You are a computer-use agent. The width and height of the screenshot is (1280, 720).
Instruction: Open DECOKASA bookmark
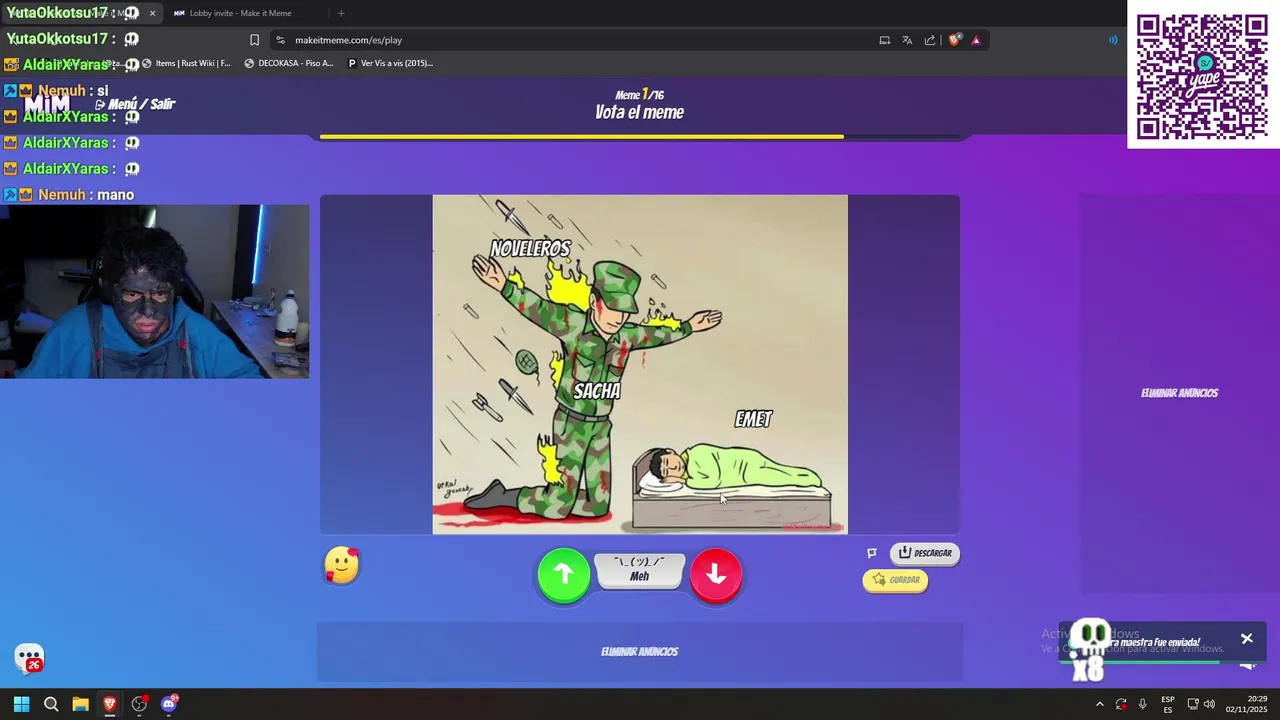(289, 63)
